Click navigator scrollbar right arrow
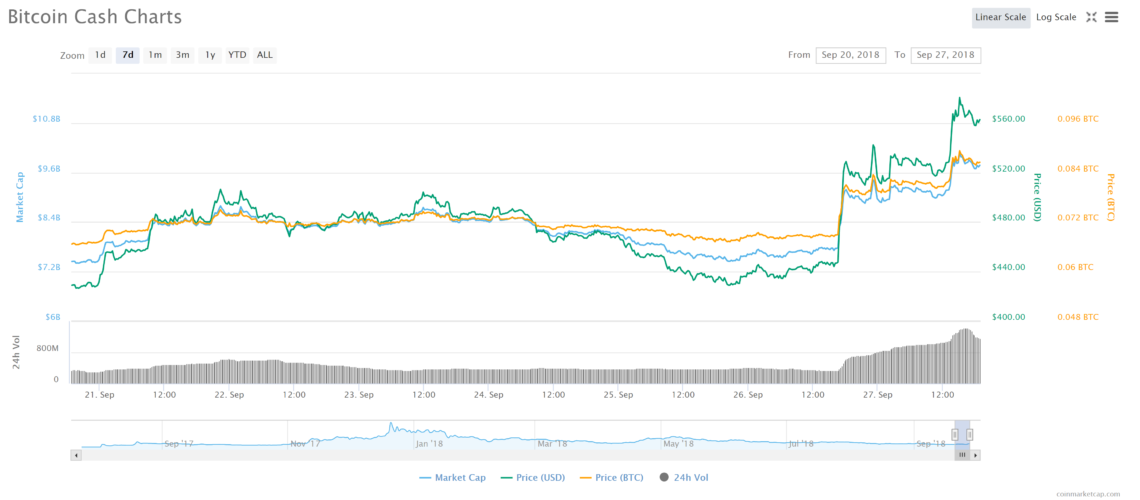 976,455
